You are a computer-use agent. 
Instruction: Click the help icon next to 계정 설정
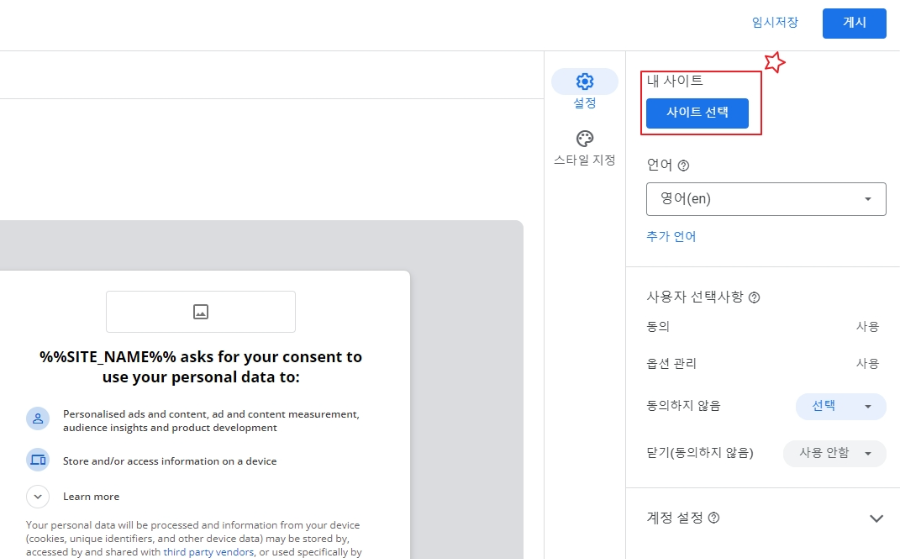pos(713,518)
